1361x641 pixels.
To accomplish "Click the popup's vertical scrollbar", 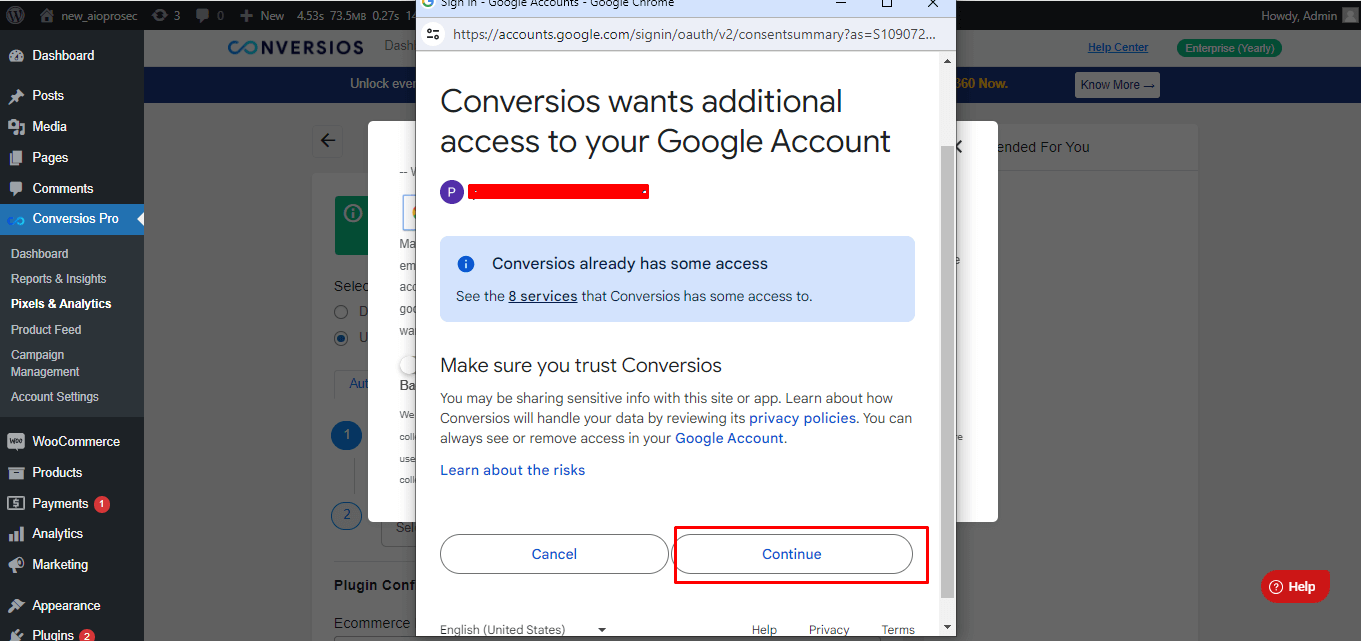I will [947, 370].
